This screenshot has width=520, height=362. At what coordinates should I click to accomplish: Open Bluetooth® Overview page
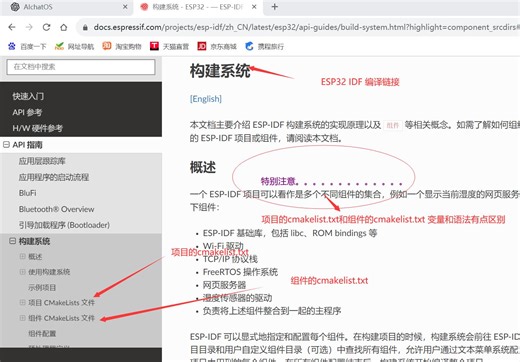tap(56, 209)
